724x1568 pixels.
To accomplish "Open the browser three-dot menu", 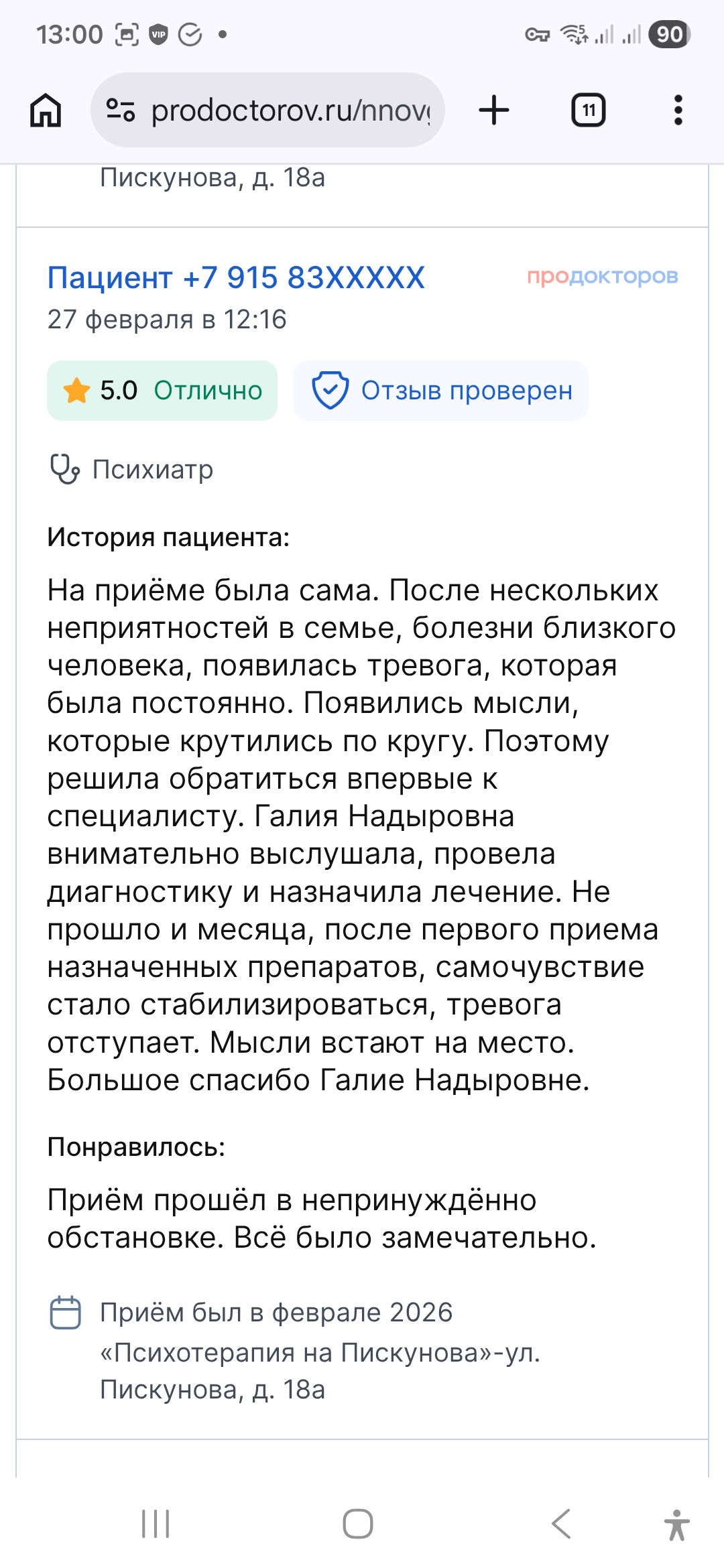I will (x=678, y=110).
